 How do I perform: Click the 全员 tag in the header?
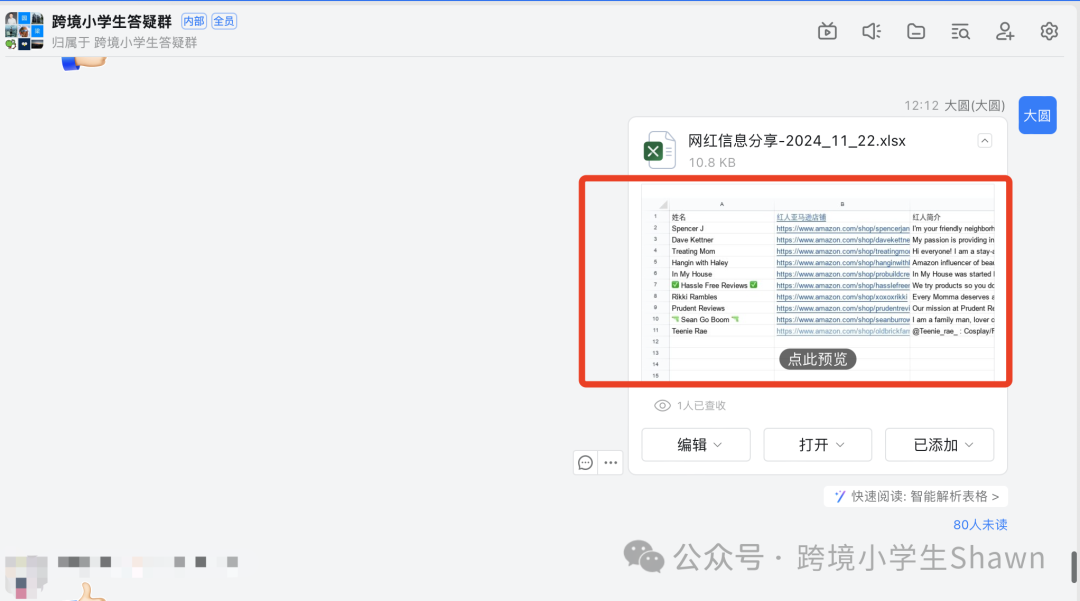tap(224, 20)
